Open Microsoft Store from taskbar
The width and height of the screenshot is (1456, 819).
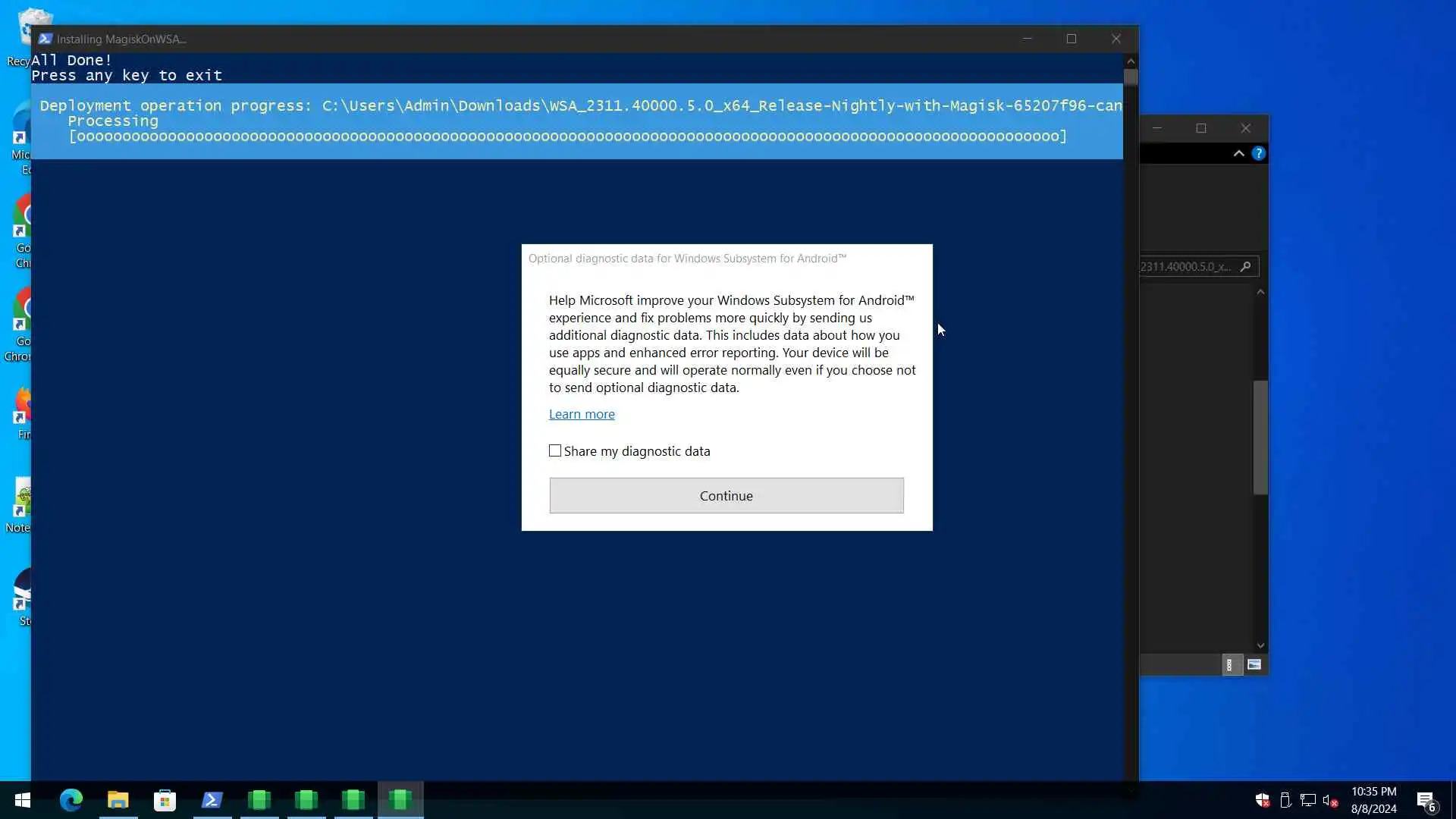[x=165, y=800]
